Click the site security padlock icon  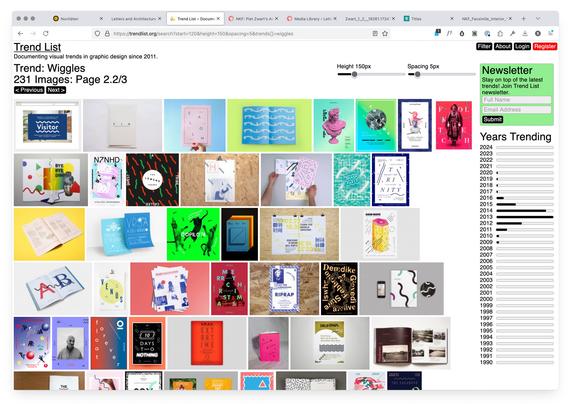107,34
